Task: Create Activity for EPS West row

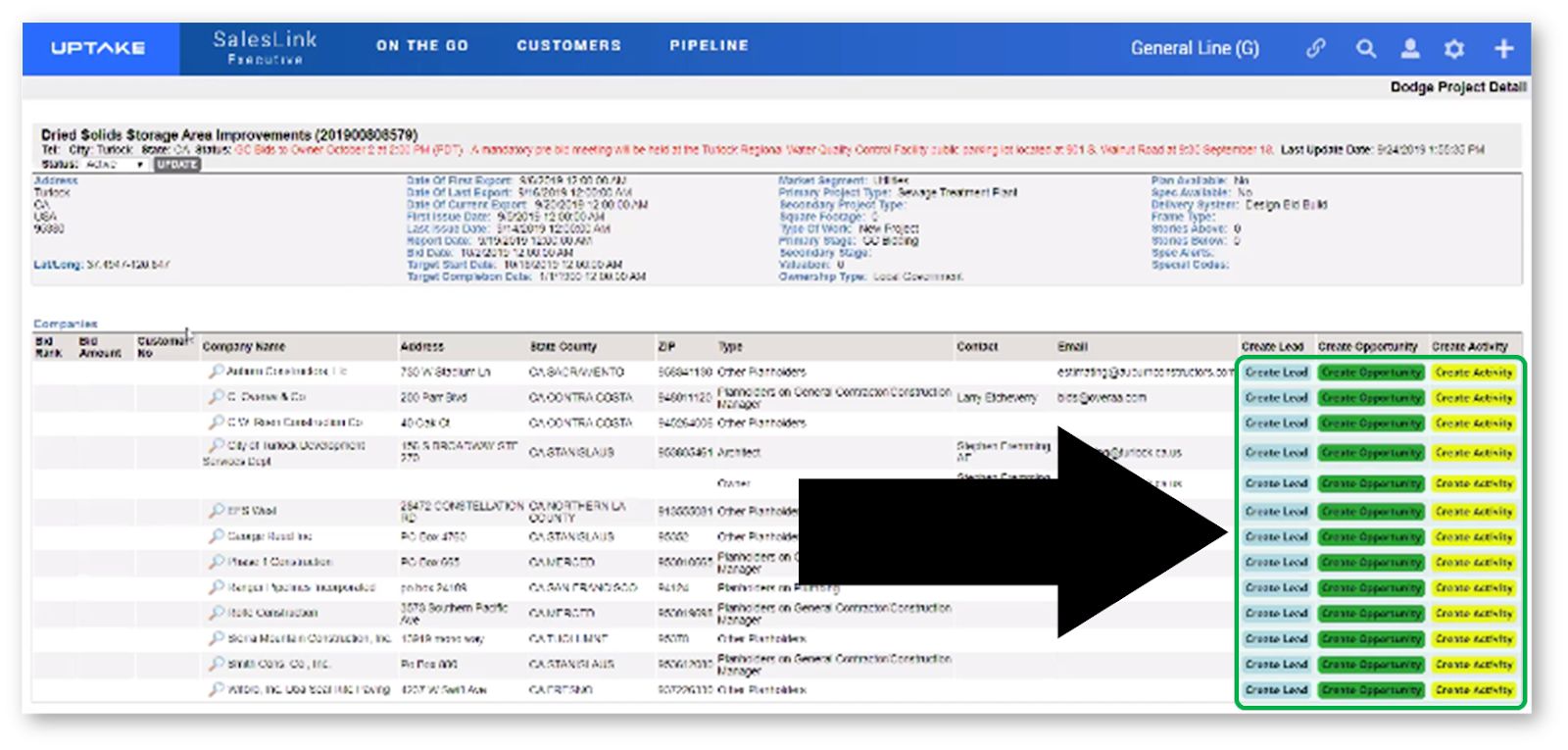Action: point(1474,512)
